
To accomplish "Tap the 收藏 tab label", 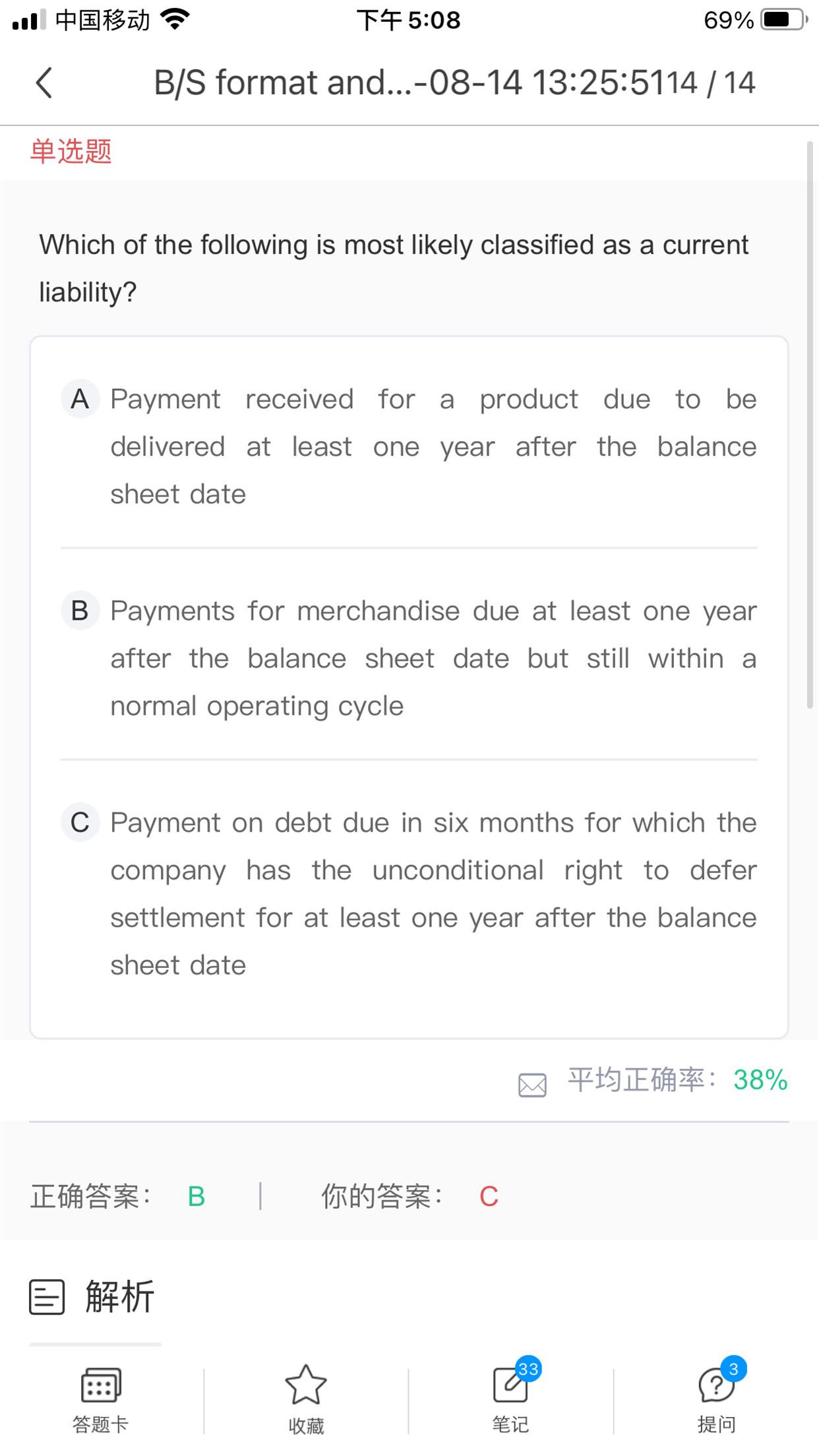I will coord(306,1426).
